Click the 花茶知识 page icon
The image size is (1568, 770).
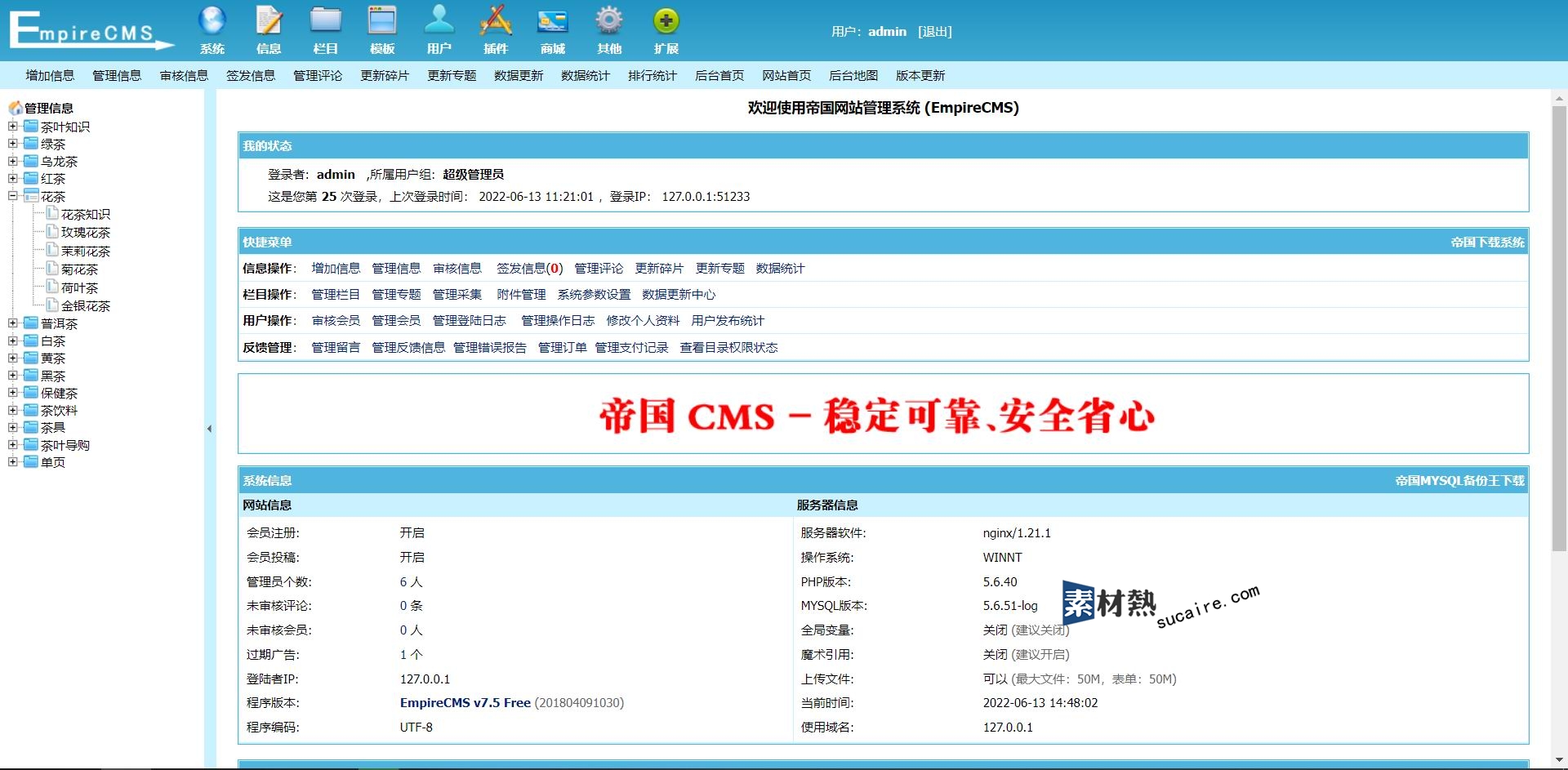(52, 214)
